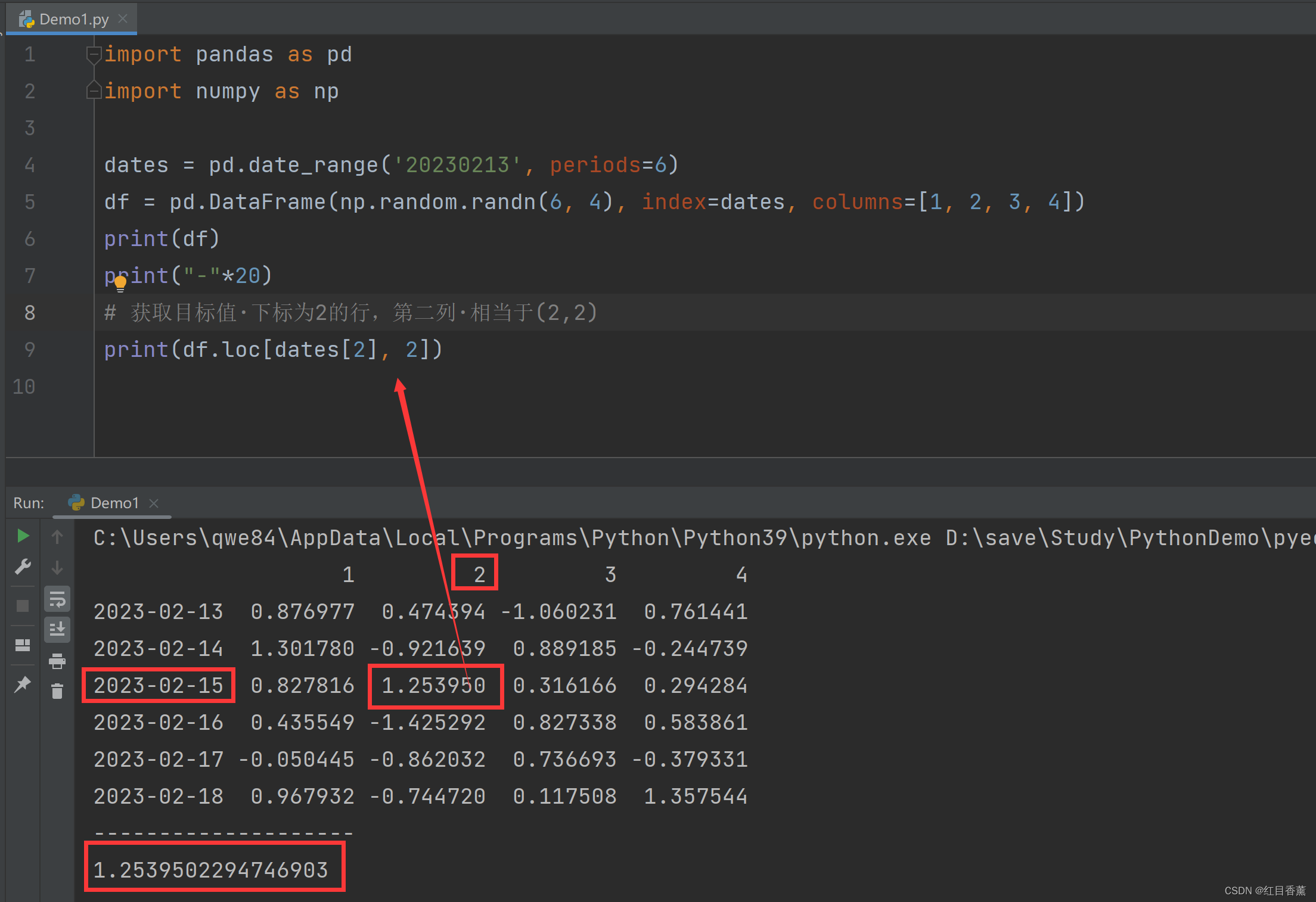
Task: Click the green Rerun Demo1 button
Action: pos(23,536)
